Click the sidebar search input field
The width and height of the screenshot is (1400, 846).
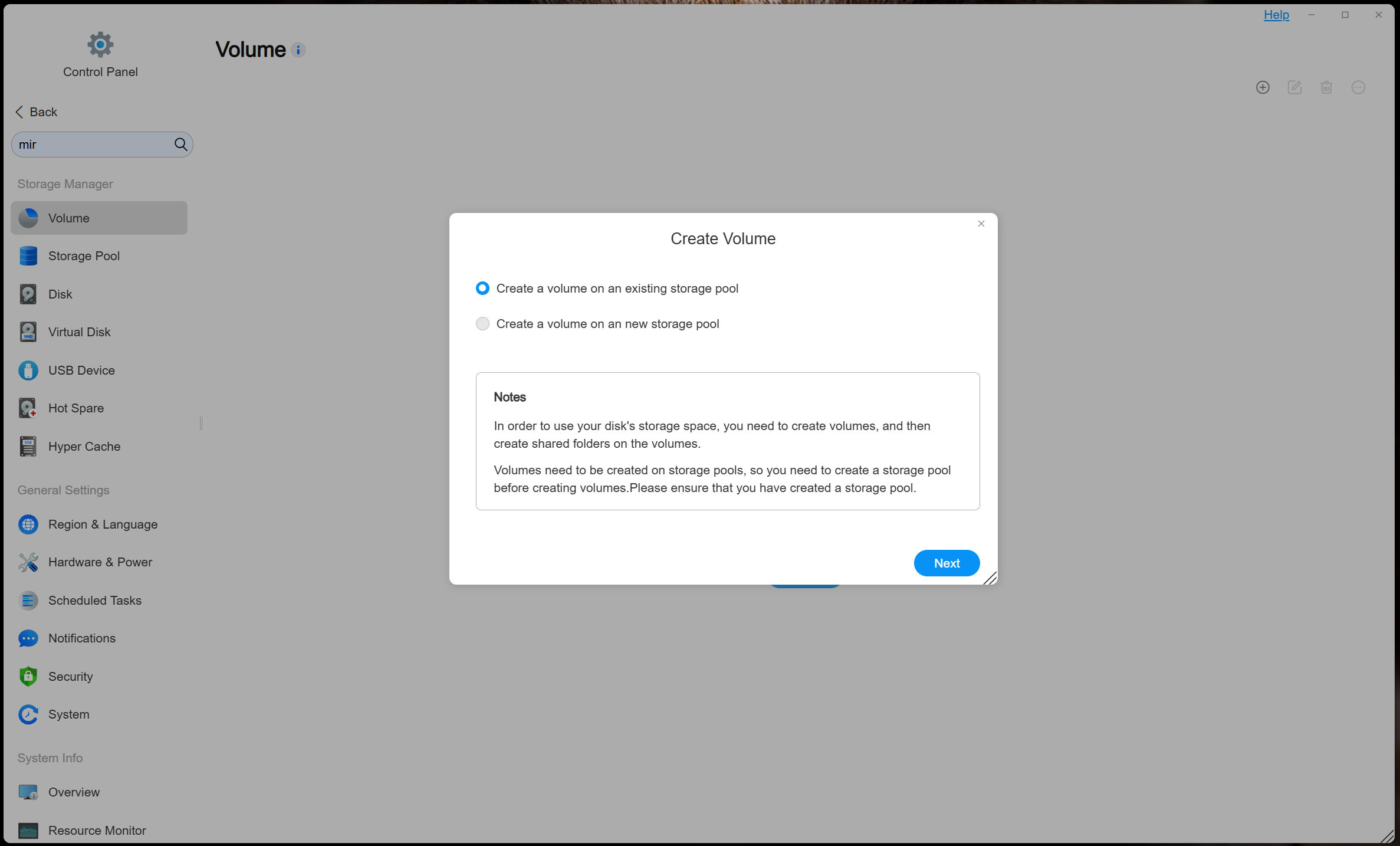click(91, 145)
